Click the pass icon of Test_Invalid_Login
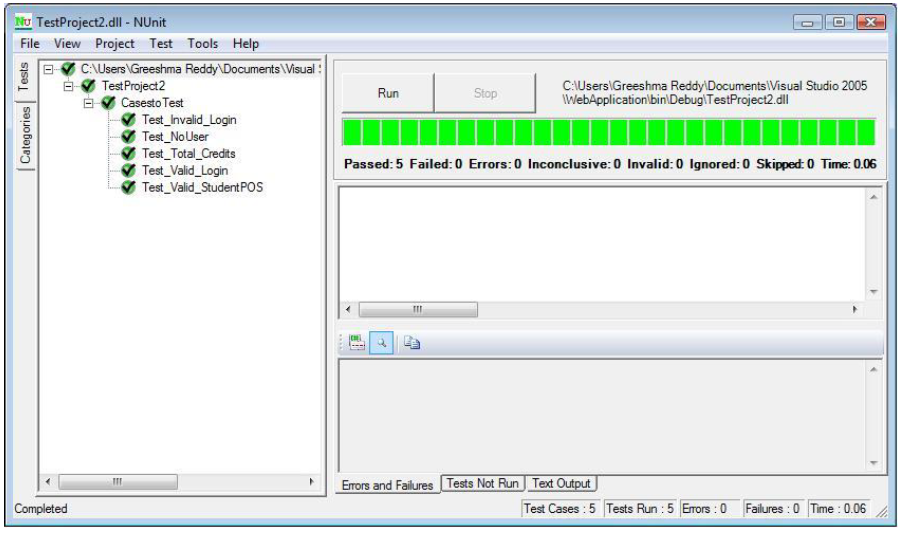This screenshot has height=535, width=900. pyautogui.click(x=129, y=120)
